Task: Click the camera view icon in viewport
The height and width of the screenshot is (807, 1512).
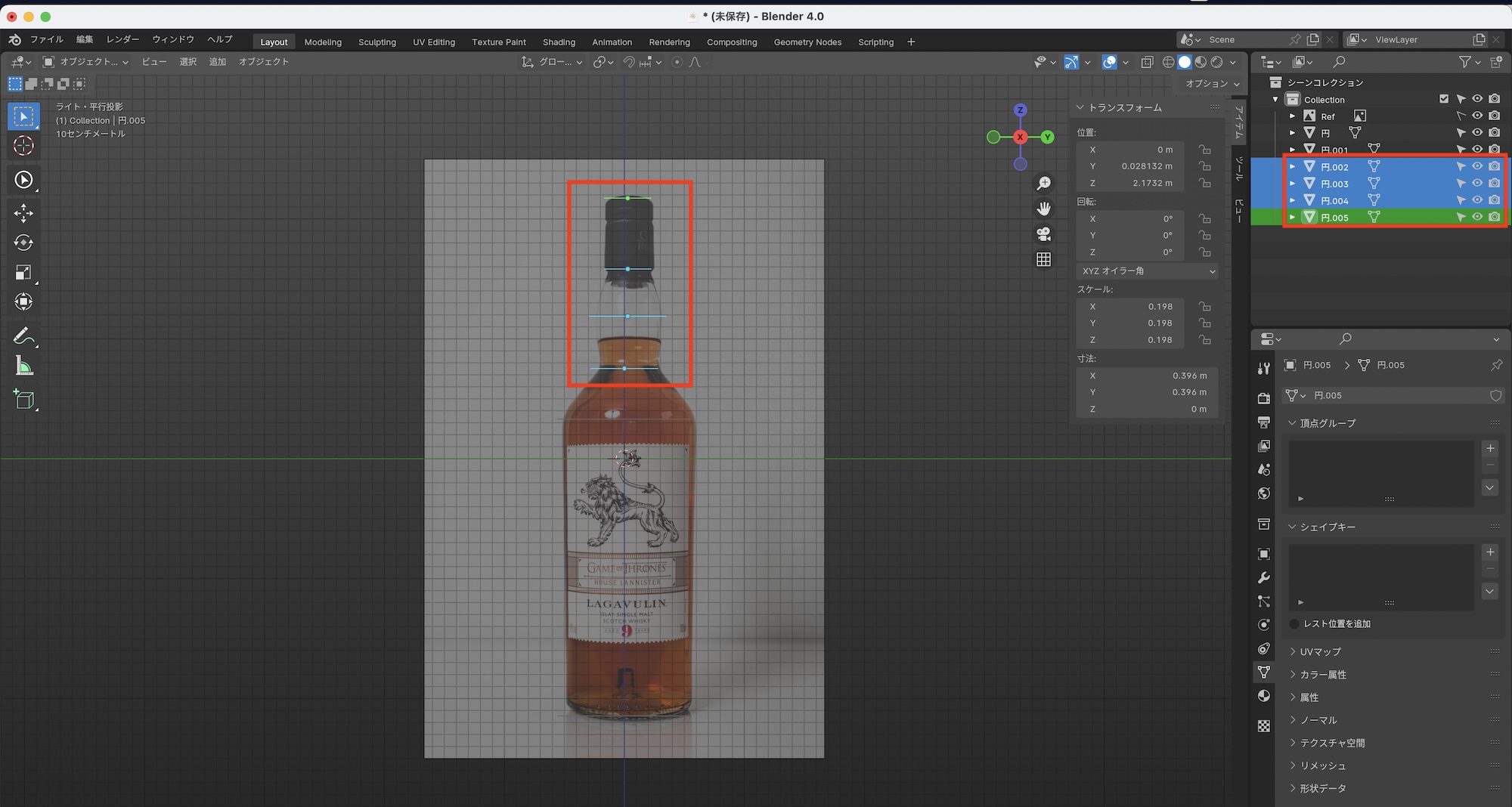Action: [x=1043, y=234]
